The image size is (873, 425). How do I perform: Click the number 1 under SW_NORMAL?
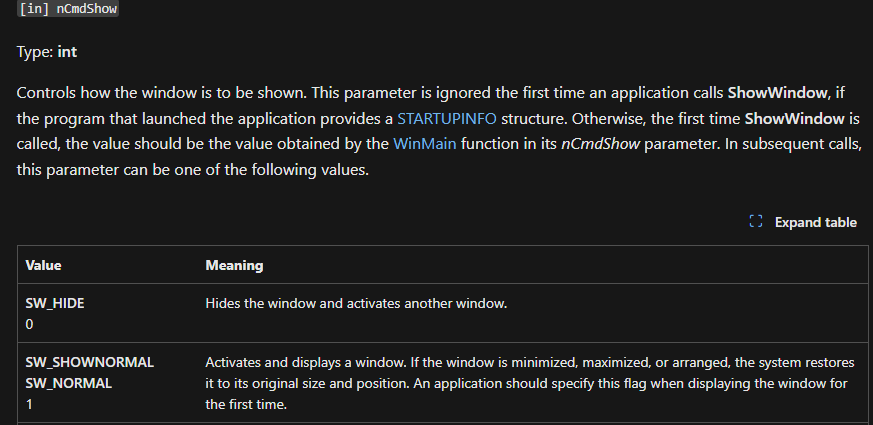tap(29, 404)
